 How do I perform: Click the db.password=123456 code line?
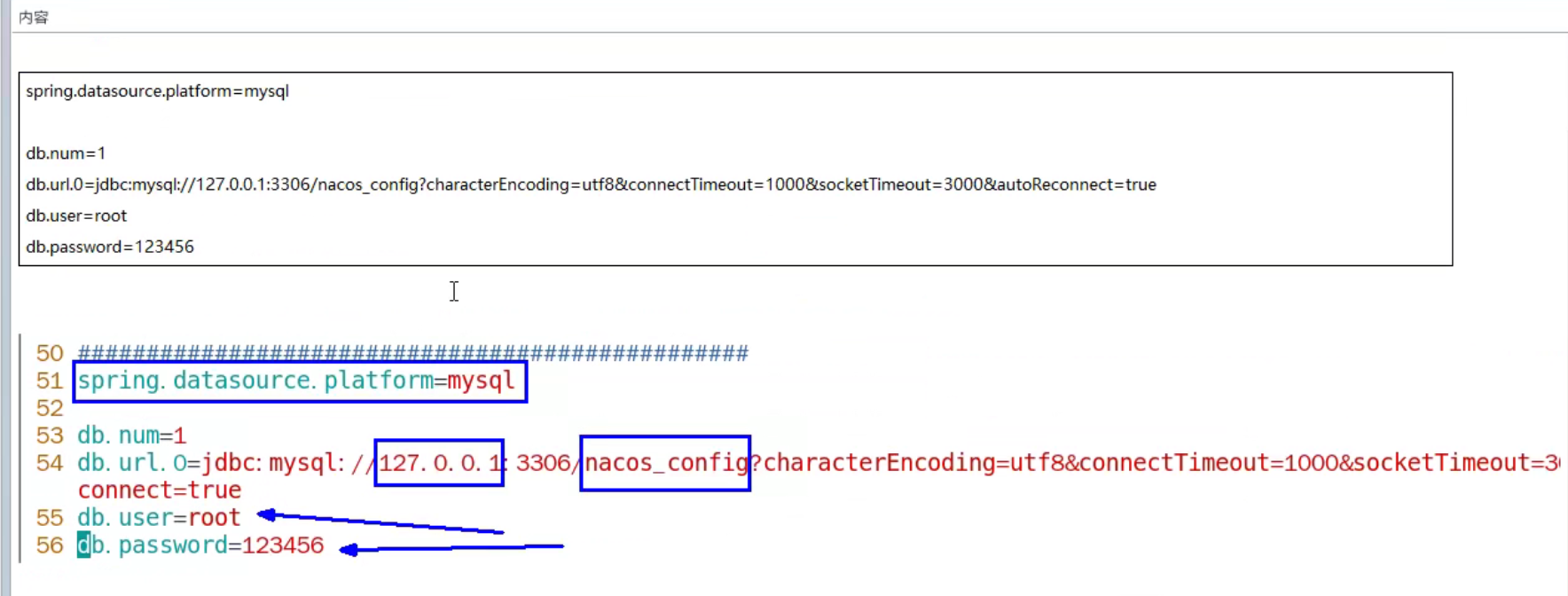[x=200, y=545]
